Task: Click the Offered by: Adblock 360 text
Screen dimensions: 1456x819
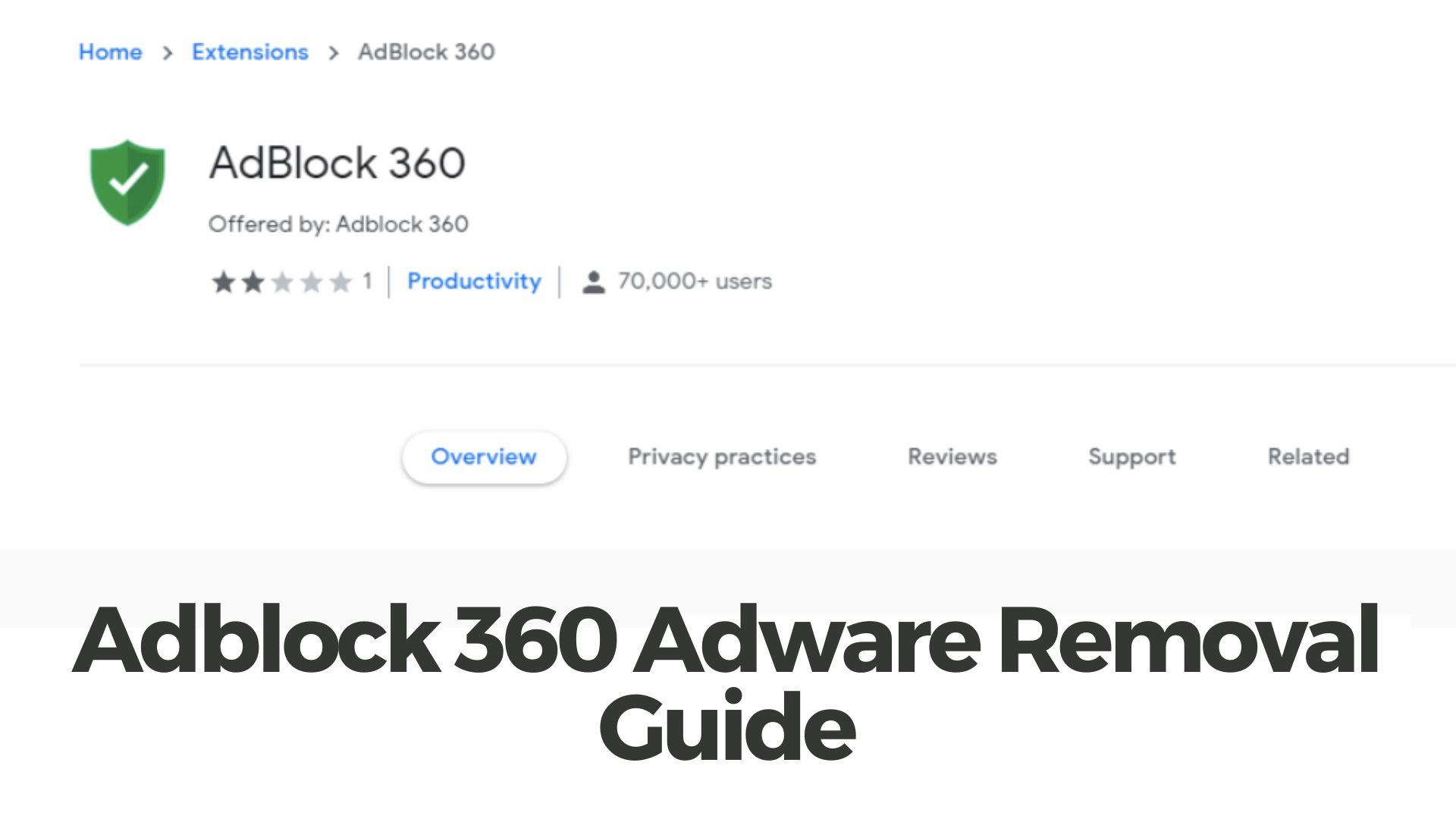Action: point(339,224)
